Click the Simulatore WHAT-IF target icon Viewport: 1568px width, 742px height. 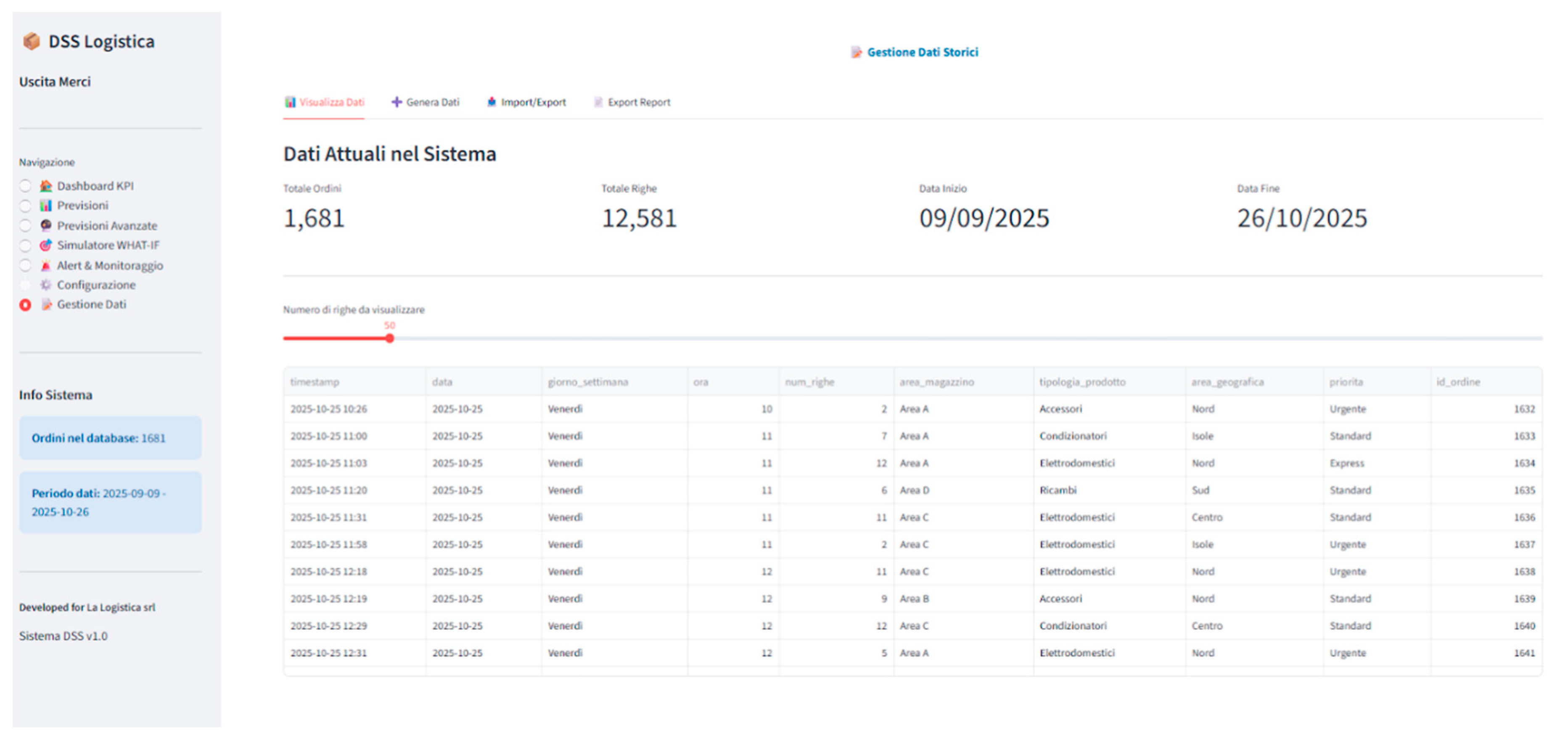point(46,245)
